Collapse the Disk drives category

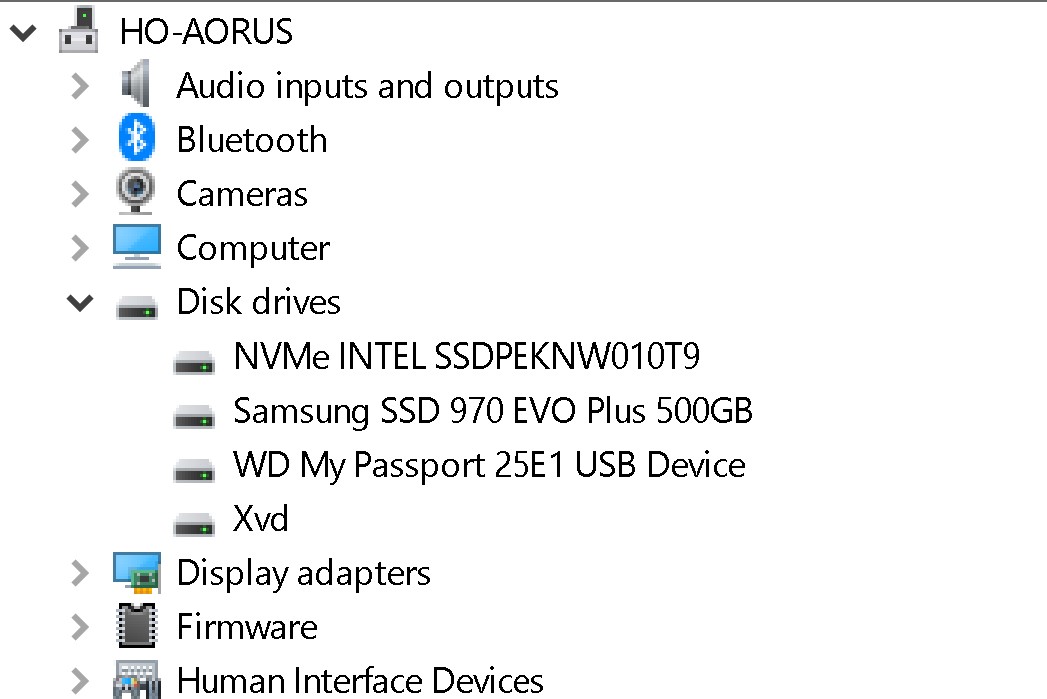[79, 302]
